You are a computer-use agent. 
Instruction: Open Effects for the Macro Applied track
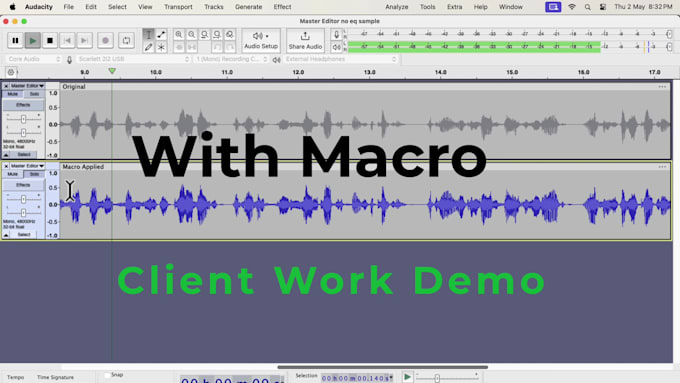[x=23, y=185]
